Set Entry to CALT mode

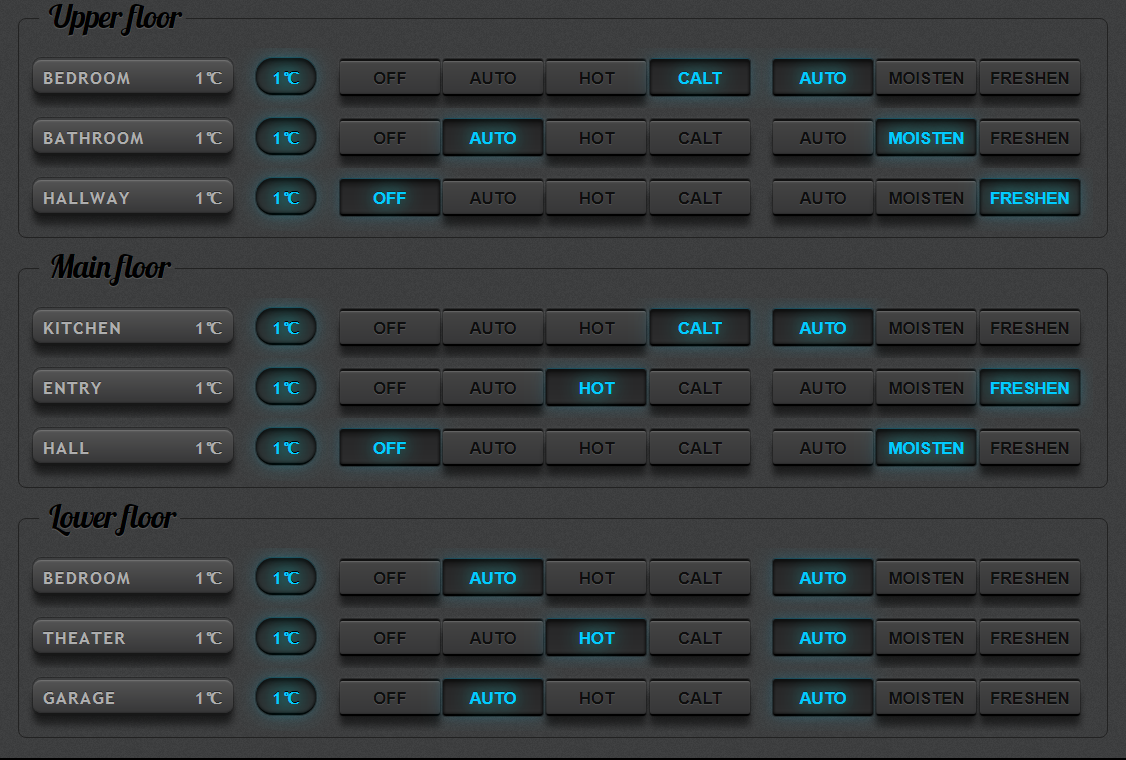(699, 388)
